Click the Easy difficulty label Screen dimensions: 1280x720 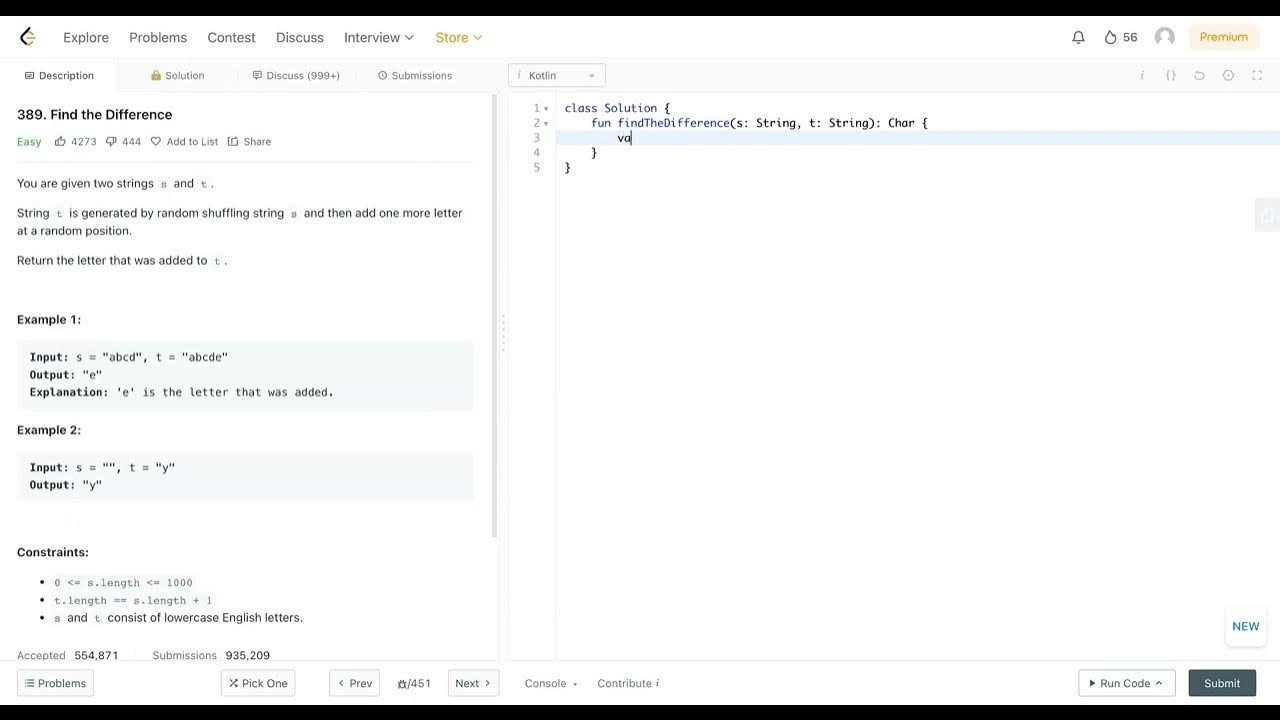pyautogui.click(x=29, y=141)
